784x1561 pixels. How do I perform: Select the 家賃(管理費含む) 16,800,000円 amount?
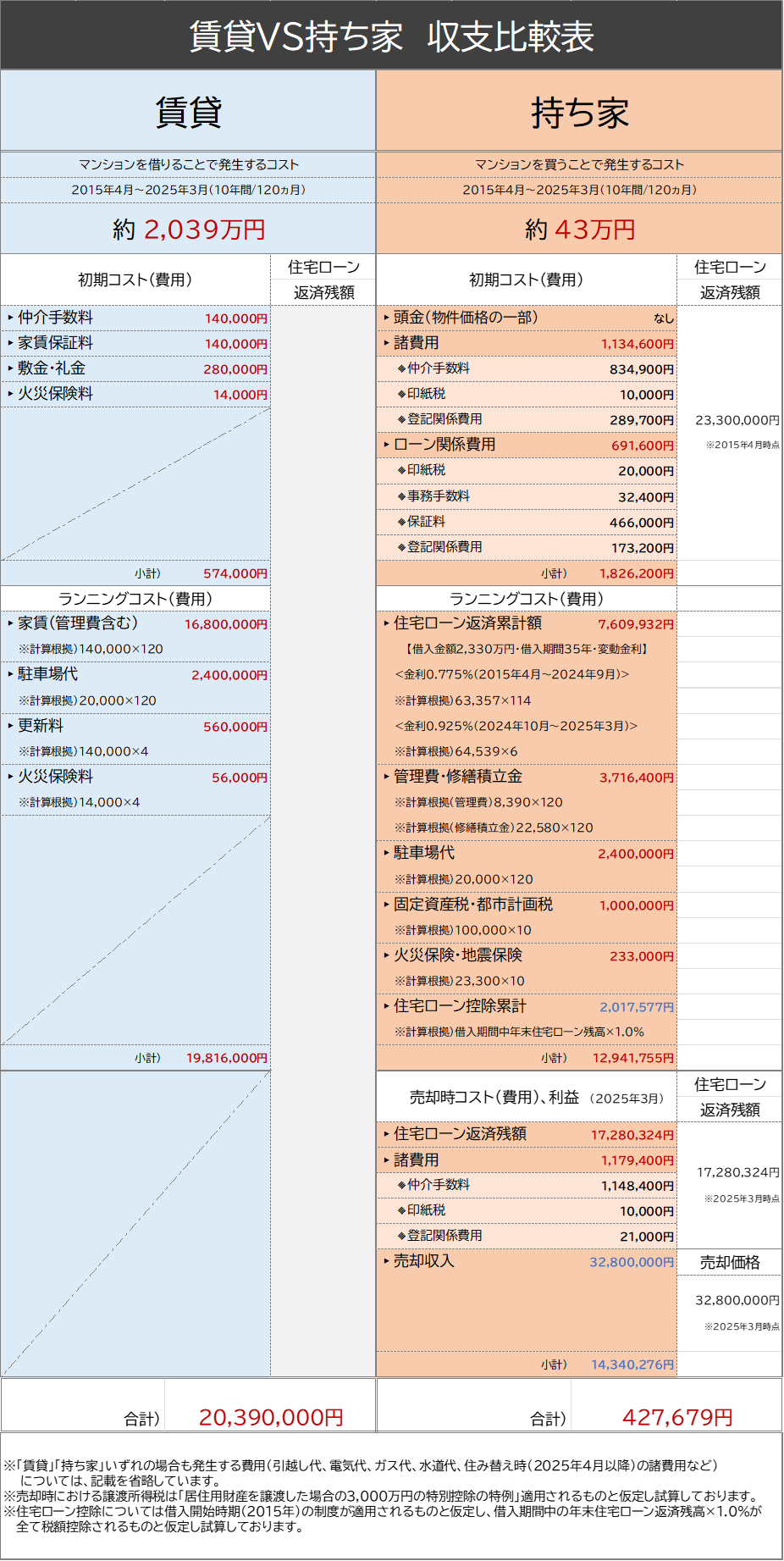[225, 624]
